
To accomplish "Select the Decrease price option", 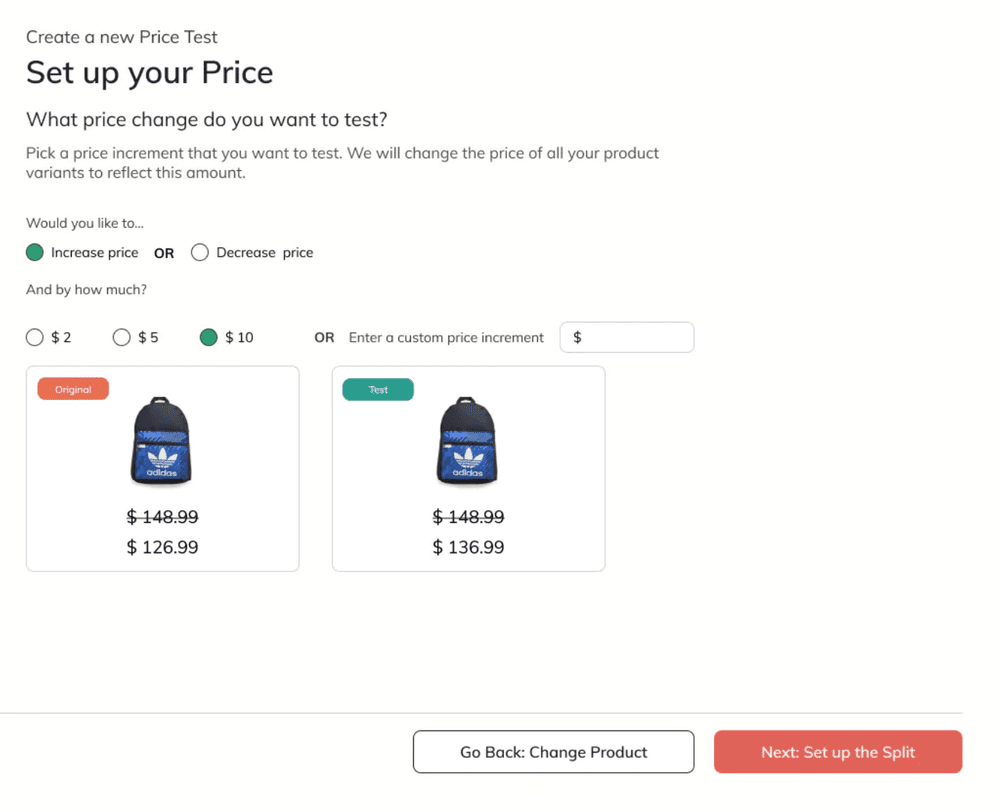I will (200, 253).
